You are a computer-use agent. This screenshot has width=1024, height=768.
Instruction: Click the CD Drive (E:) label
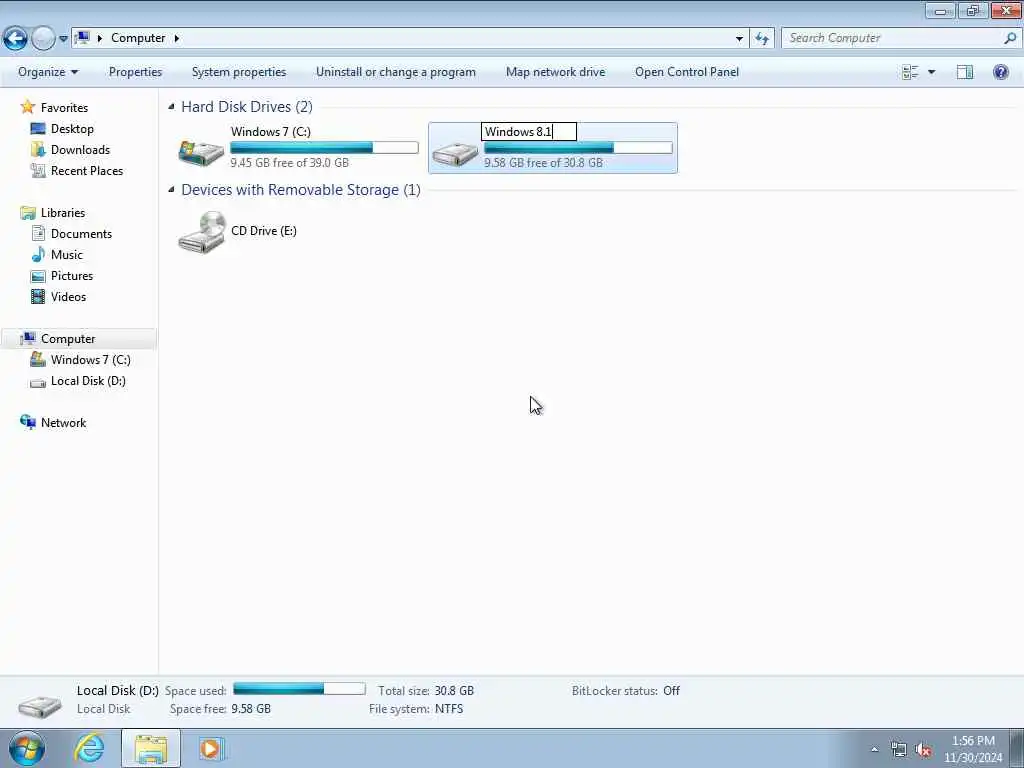click(x=264, y=231)
